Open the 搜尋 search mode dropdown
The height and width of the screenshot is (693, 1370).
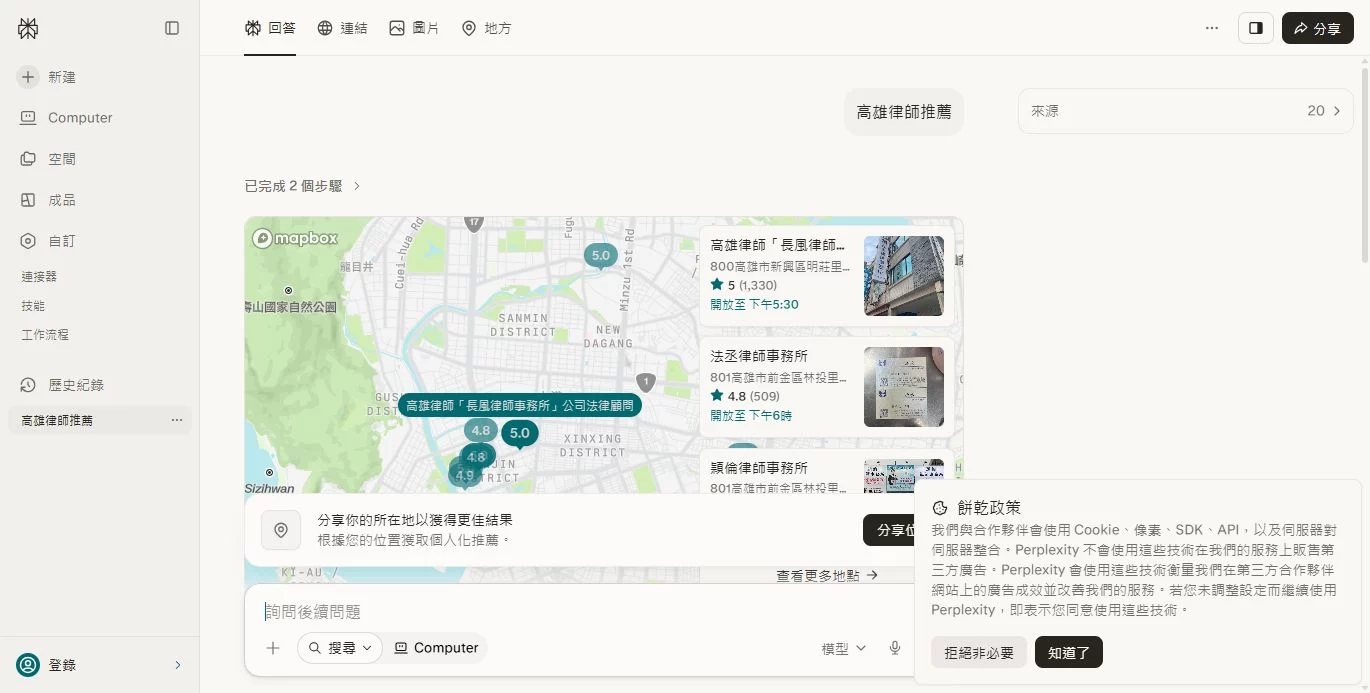pyautogui.click(x=340, y=648)
